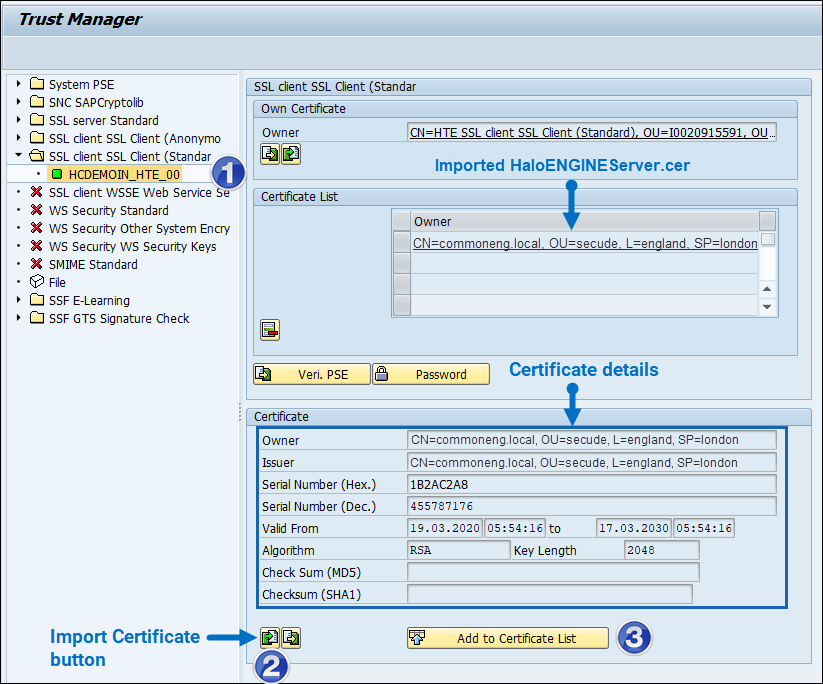The image size is (823, 684).
Task: Click Valid From date 19.03.2020 field
Action: (x=445, y=528)
